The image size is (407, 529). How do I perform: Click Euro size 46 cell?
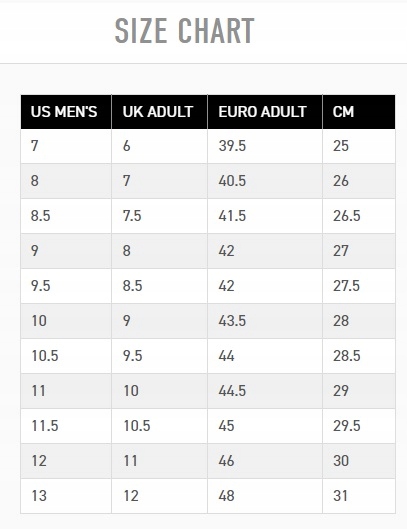point(265,461)
